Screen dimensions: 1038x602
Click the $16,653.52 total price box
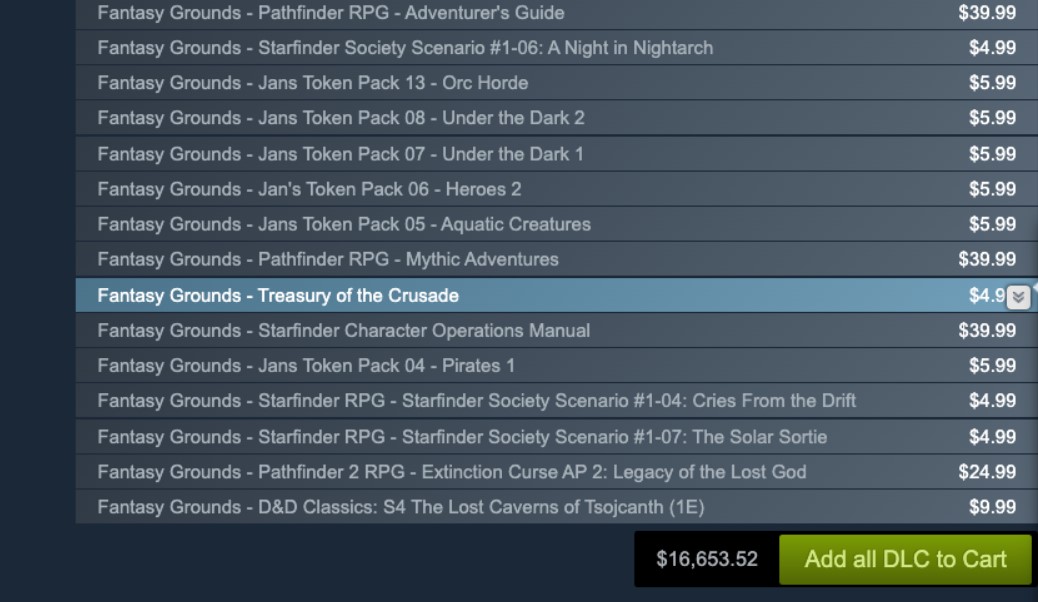click(x=707, y=559)
